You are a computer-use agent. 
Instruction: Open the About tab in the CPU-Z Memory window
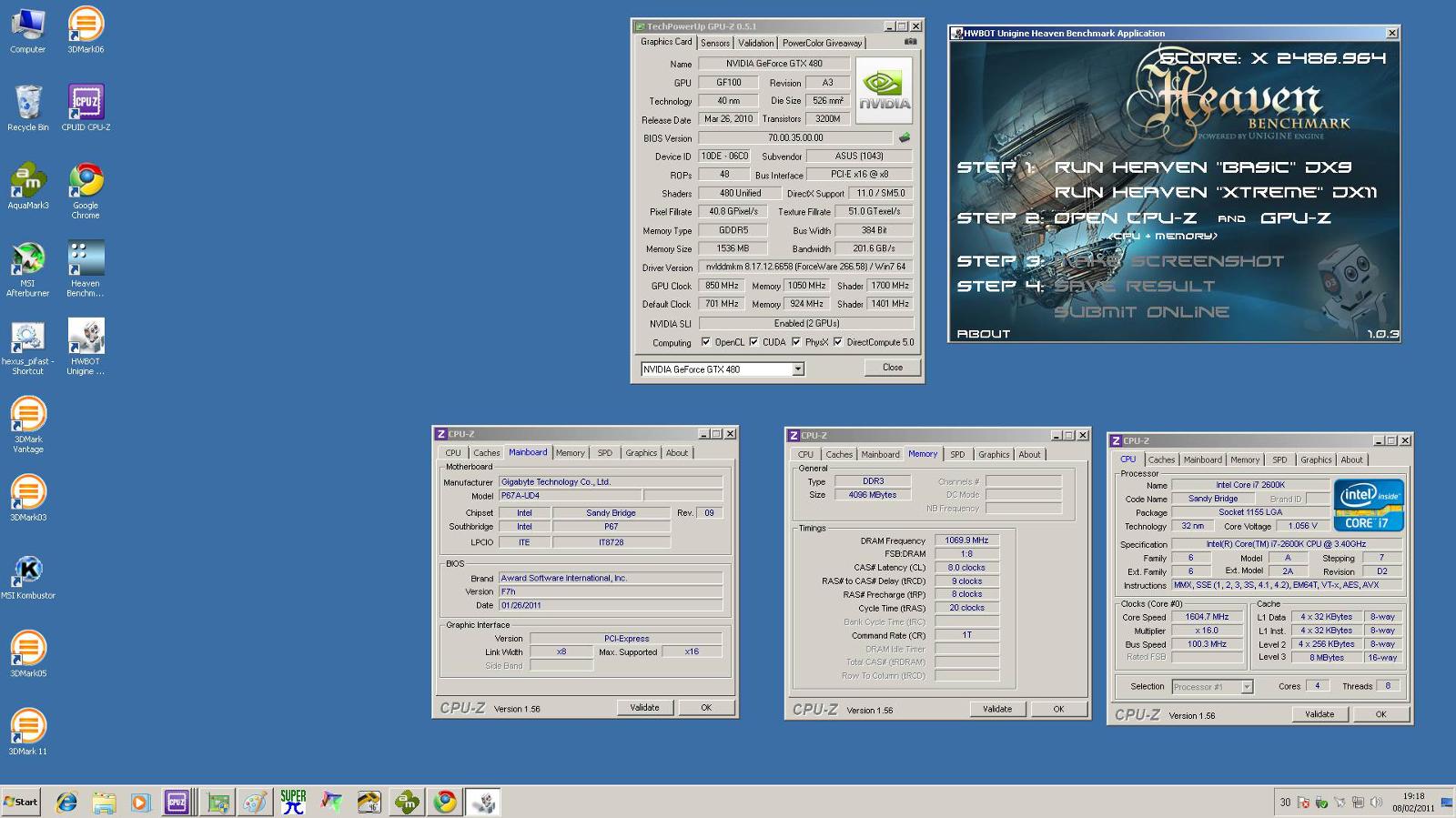tap(1029, 455)
